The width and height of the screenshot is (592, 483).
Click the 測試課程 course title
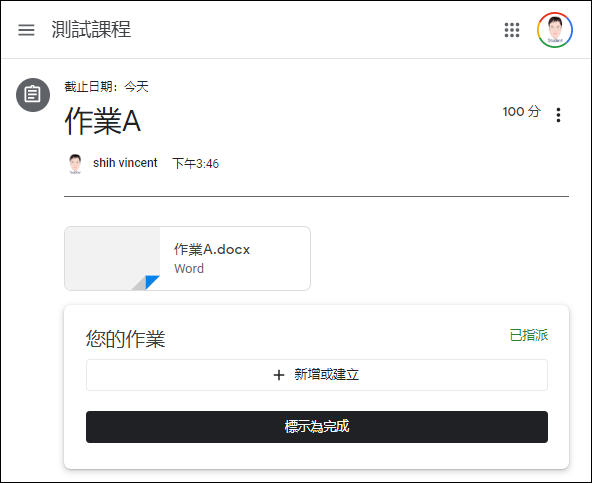point(91,29)
